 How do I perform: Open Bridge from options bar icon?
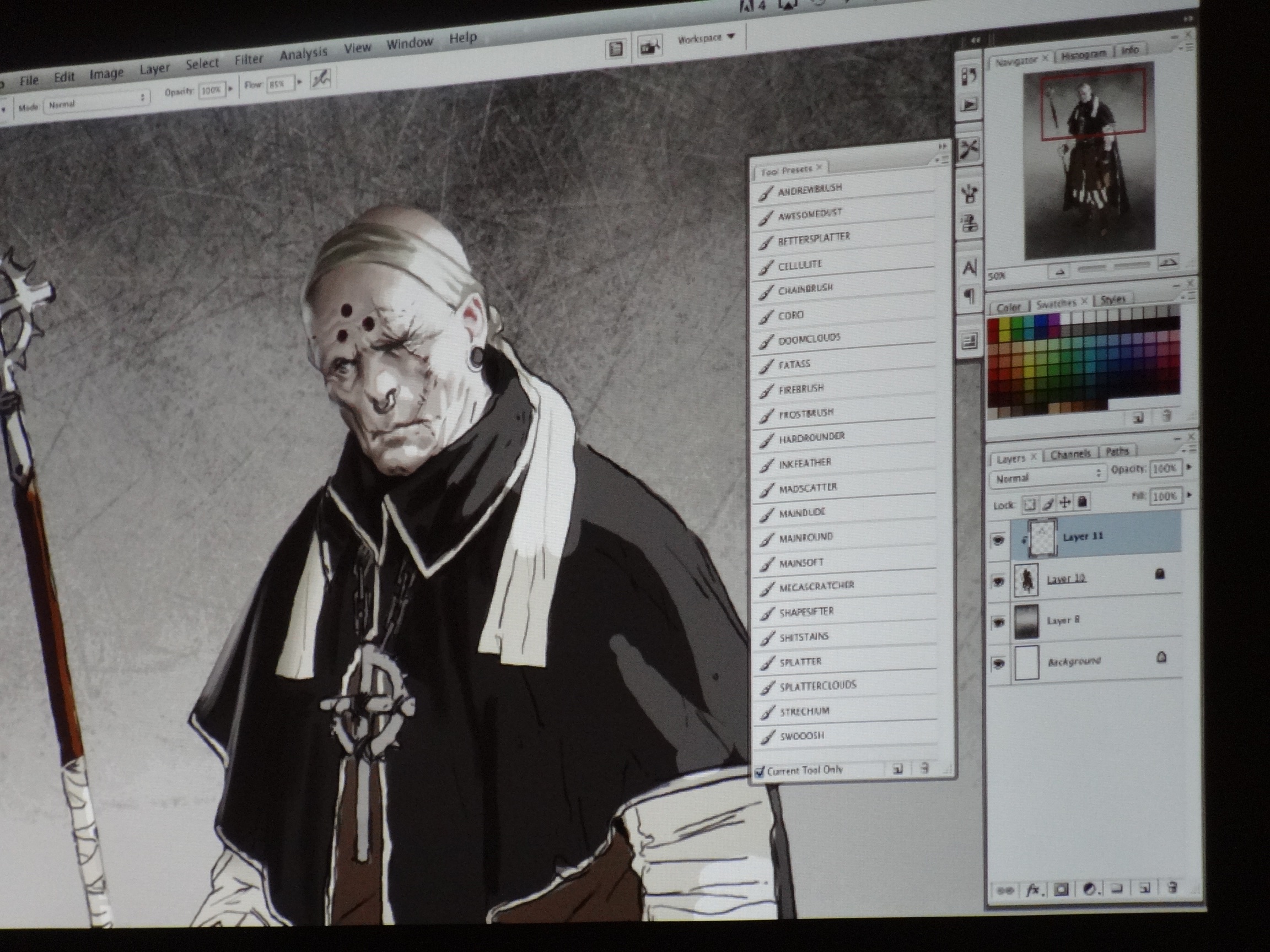[x=650, y=48]
